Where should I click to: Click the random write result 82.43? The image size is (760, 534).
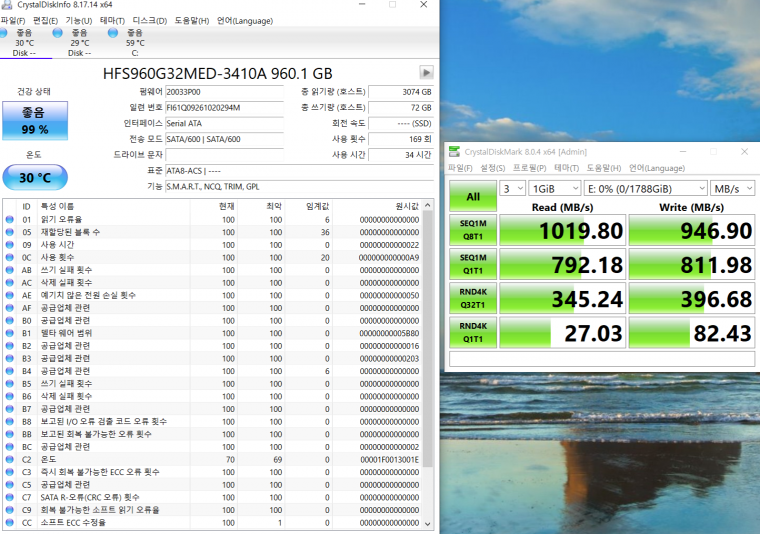(x=692, y=332)
